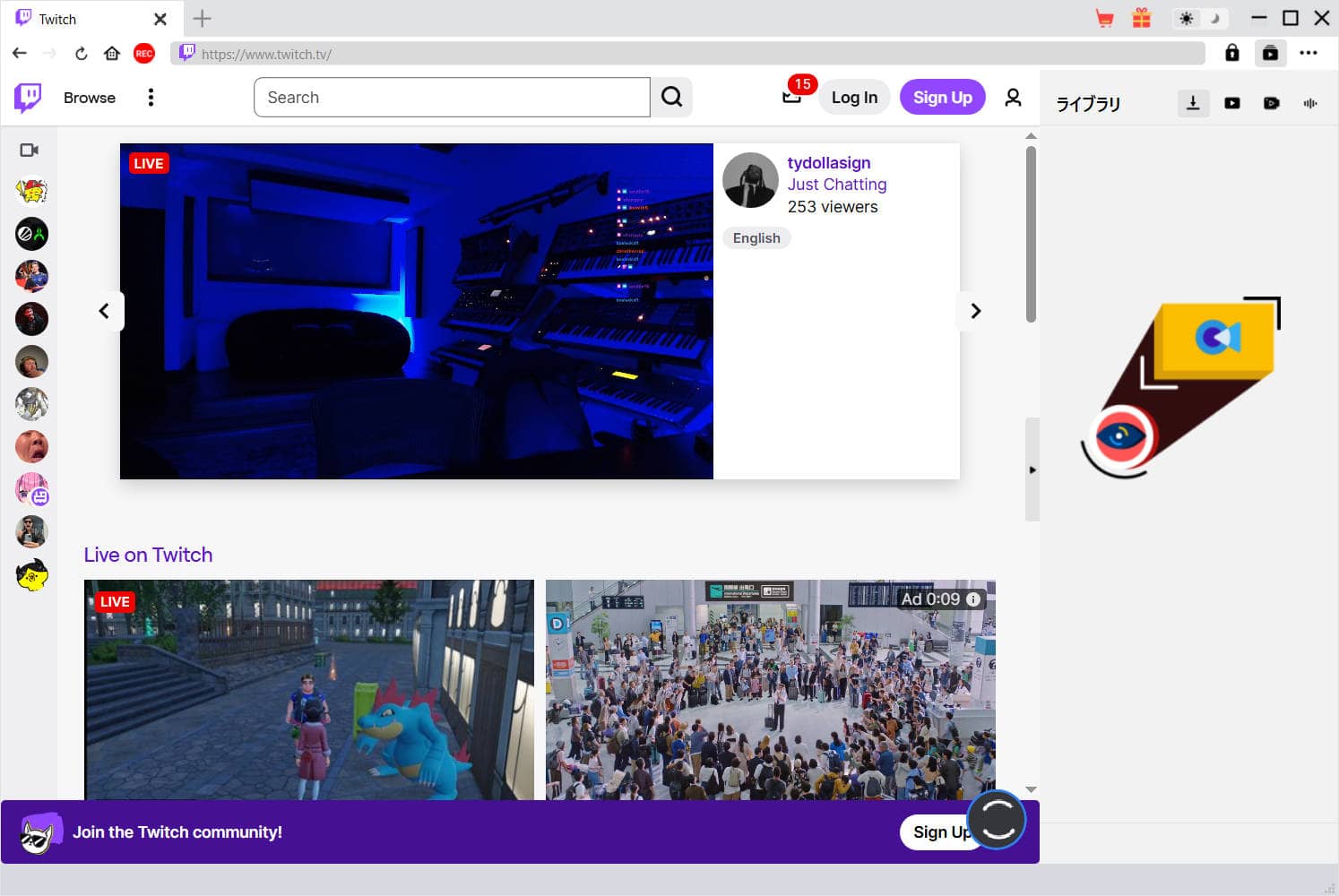Open the Twitch tab
This screenshot has height=896, width=1339.
(56, 18)
